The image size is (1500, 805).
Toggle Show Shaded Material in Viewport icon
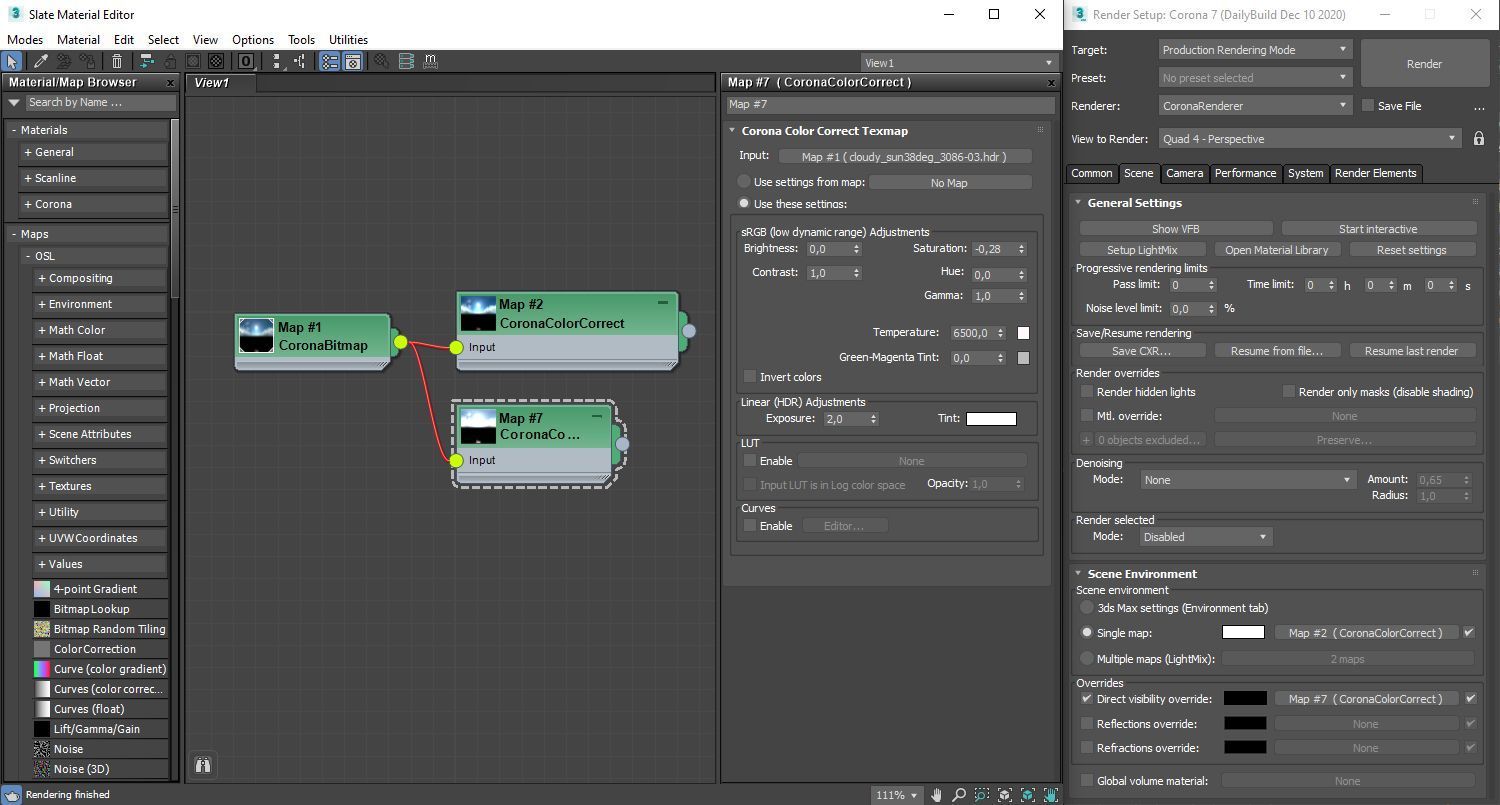pyautogui.click(x=193, y=61)
